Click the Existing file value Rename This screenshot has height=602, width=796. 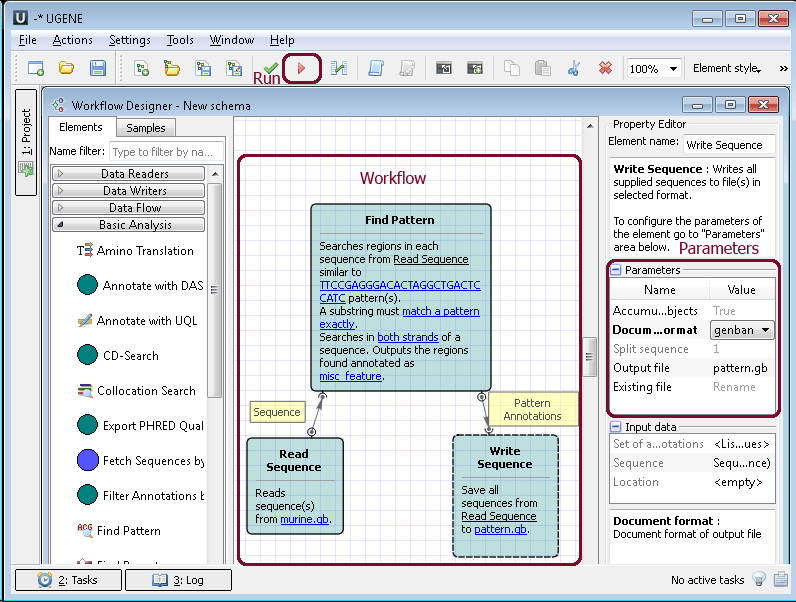(734, 387)
